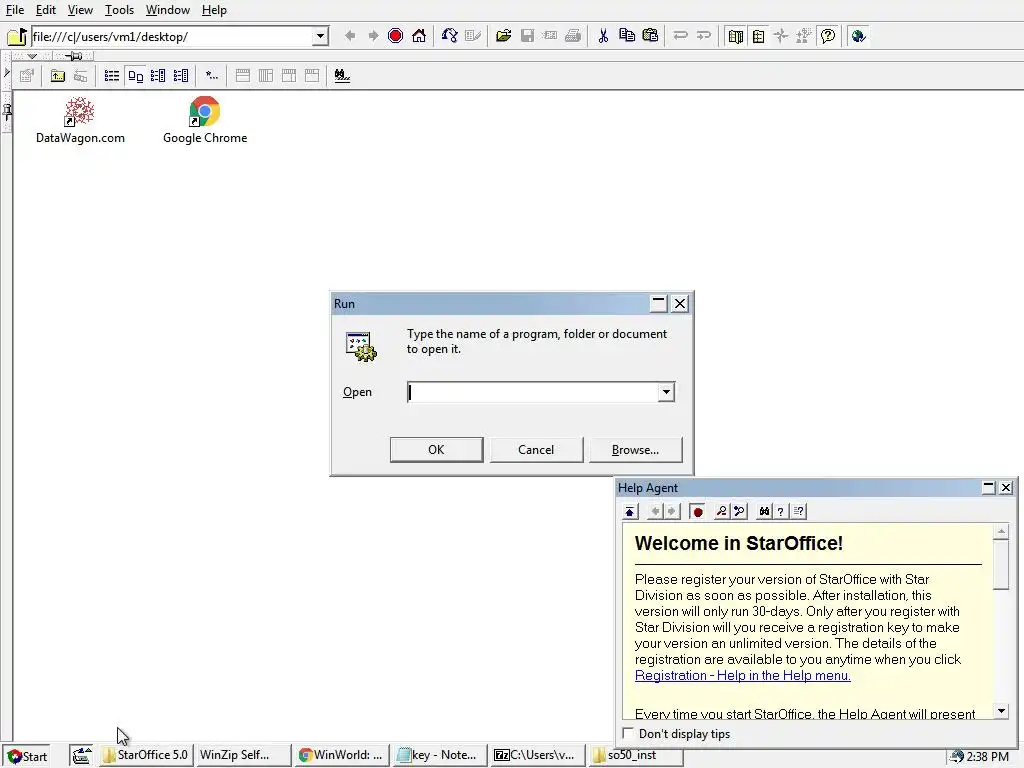
Task: Switch to list view icon in object bar
Action: pyautogui.click(x=112, y=76)
